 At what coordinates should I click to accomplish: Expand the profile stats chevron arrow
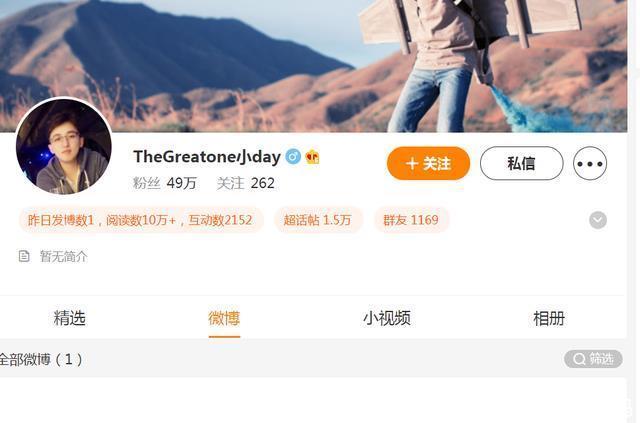tap(598, 220)
